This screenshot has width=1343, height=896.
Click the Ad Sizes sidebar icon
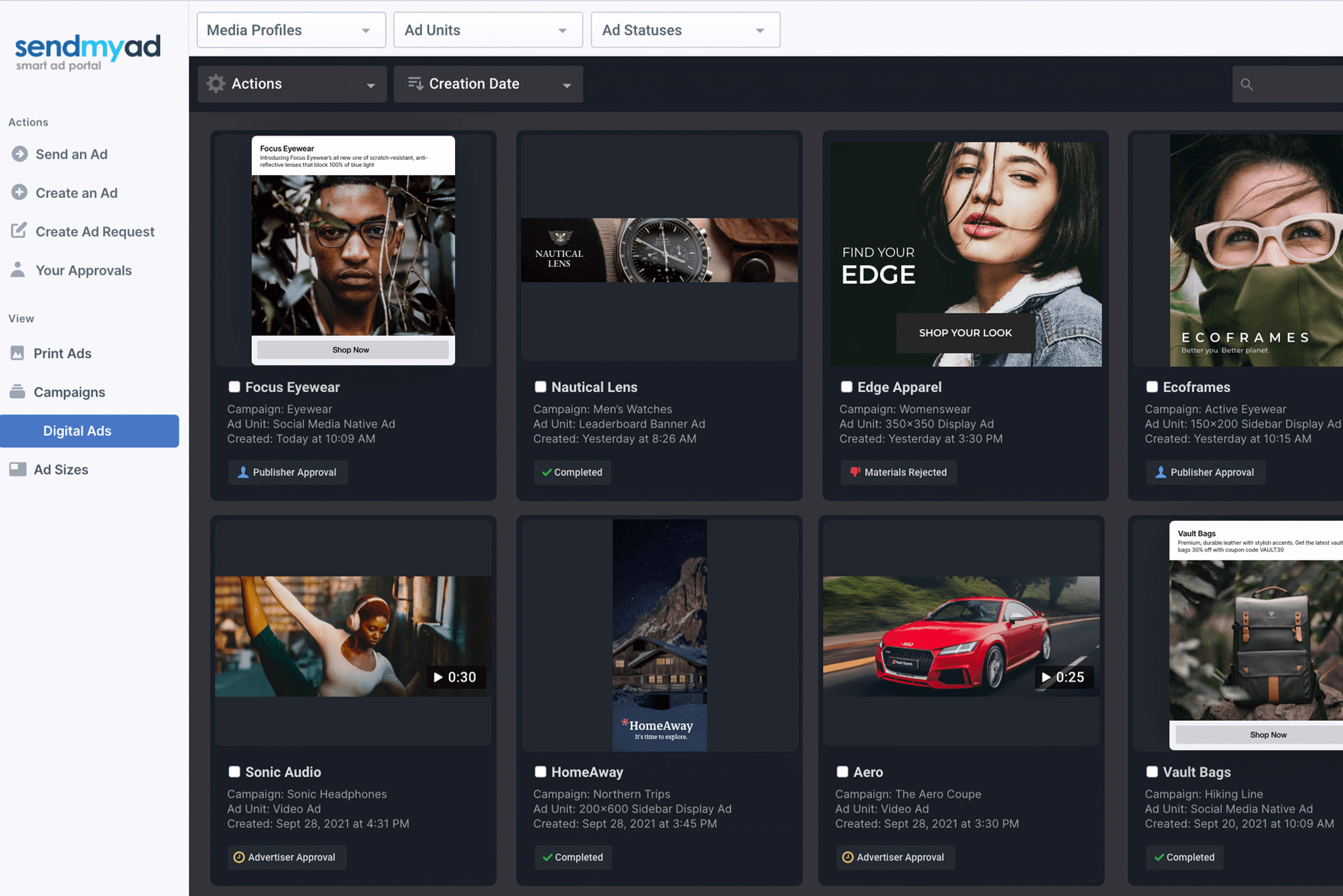click(x=18, y=470)
